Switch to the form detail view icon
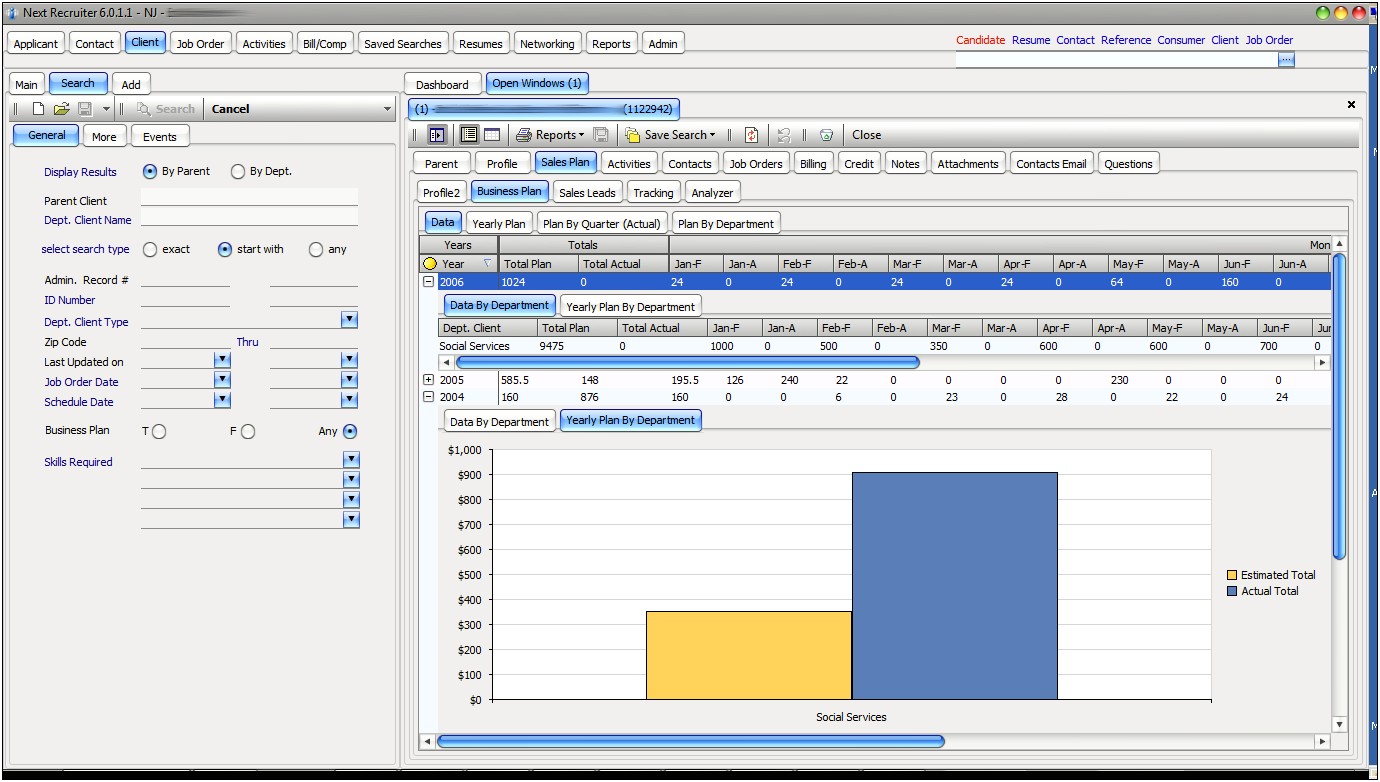Image resolution: width=1380 pixels, height=782 pixels. coord(469,135)
